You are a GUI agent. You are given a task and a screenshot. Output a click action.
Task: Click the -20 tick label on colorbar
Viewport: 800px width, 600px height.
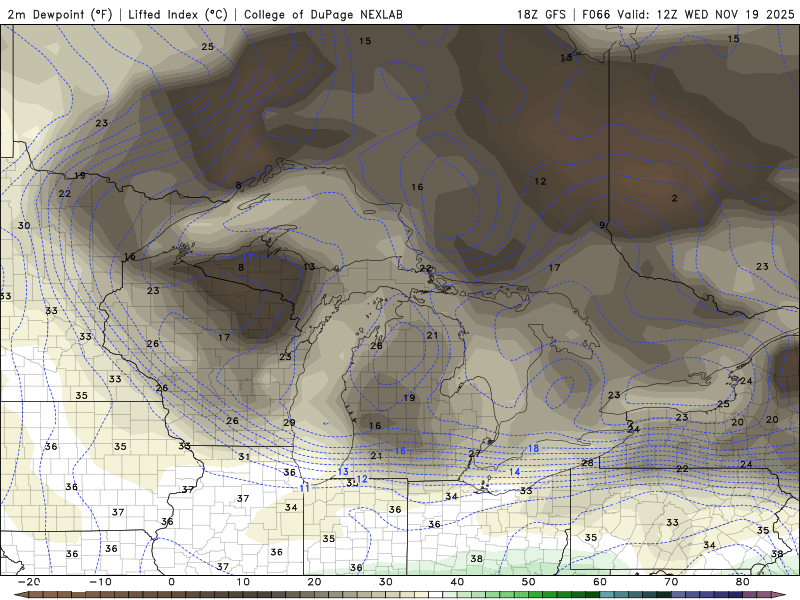[x=29, y=582]
